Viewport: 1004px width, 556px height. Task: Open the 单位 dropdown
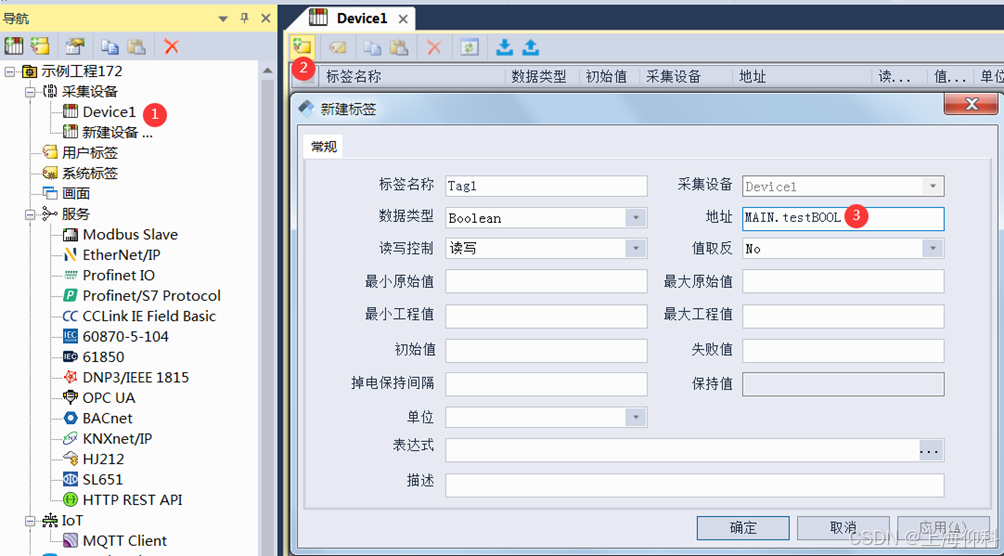tap(635, 417)
